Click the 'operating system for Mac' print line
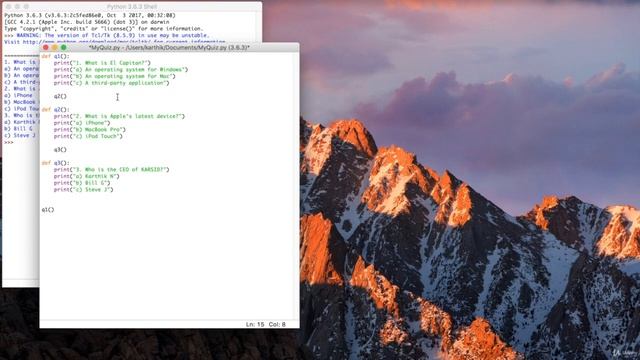Screen dimensions: 640x360 (114, 76)
